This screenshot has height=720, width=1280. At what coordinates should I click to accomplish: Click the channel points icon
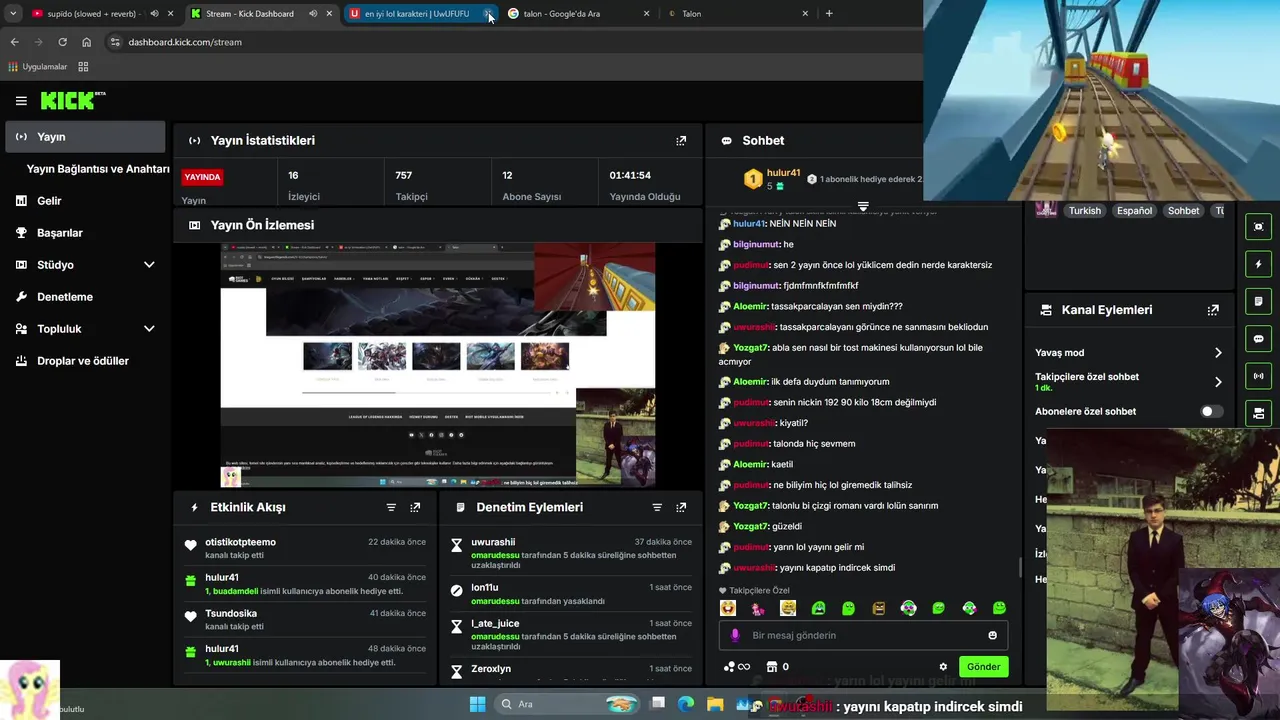pos(729,667)
